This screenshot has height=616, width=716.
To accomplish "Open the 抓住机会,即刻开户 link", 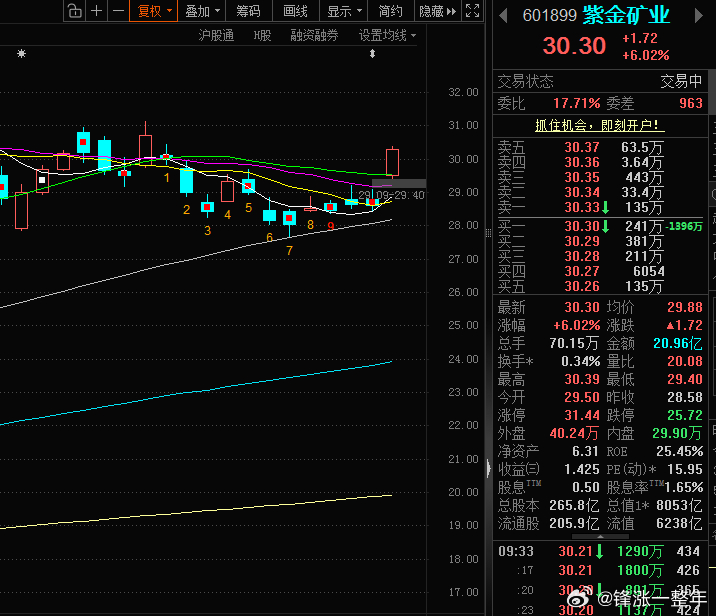I will coord(600,125).
